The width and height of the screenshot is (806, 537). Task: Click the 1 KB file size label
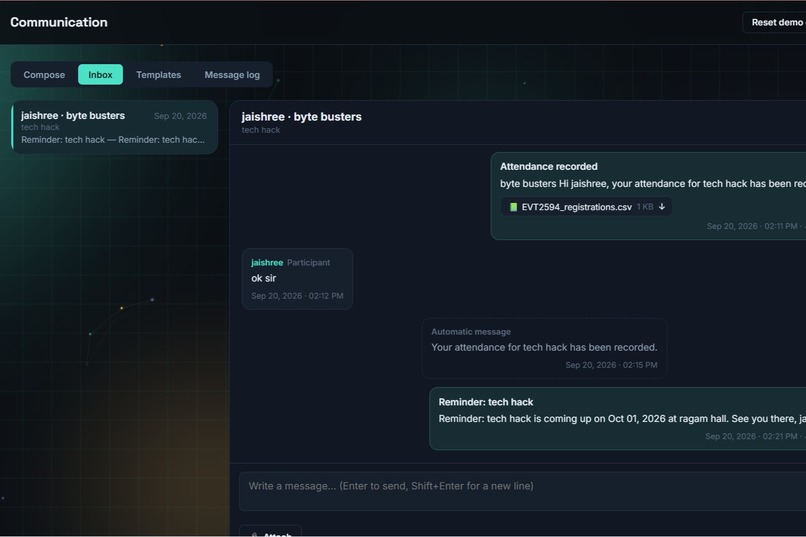coord(645,207)
